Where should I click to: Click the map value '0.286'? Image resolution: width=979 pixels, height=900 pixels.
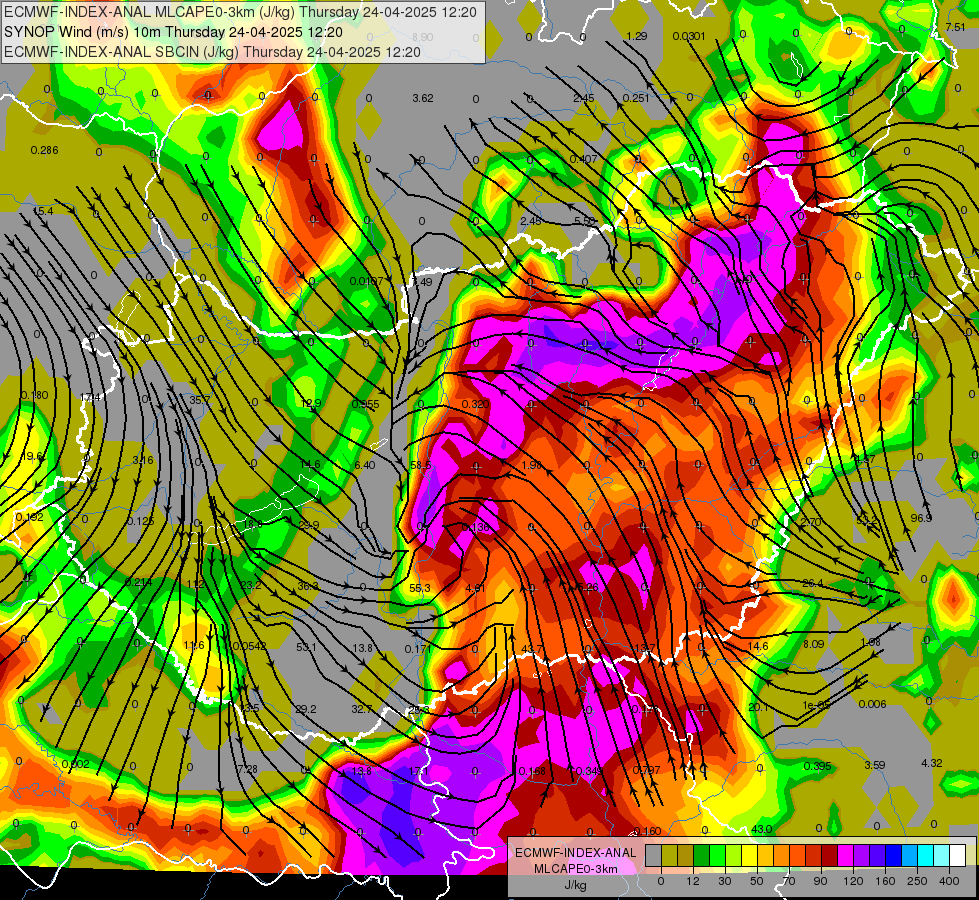[x=44, y=150]
